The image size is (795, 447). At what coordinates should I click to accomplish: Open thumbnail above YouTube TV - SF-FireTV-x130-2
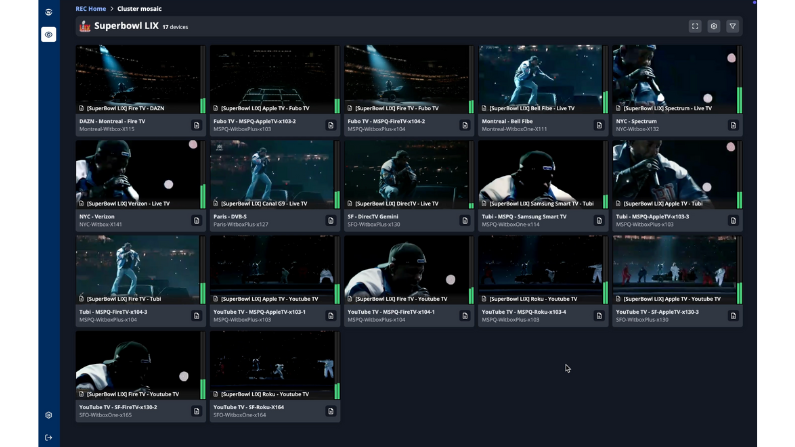coord(138,365)
